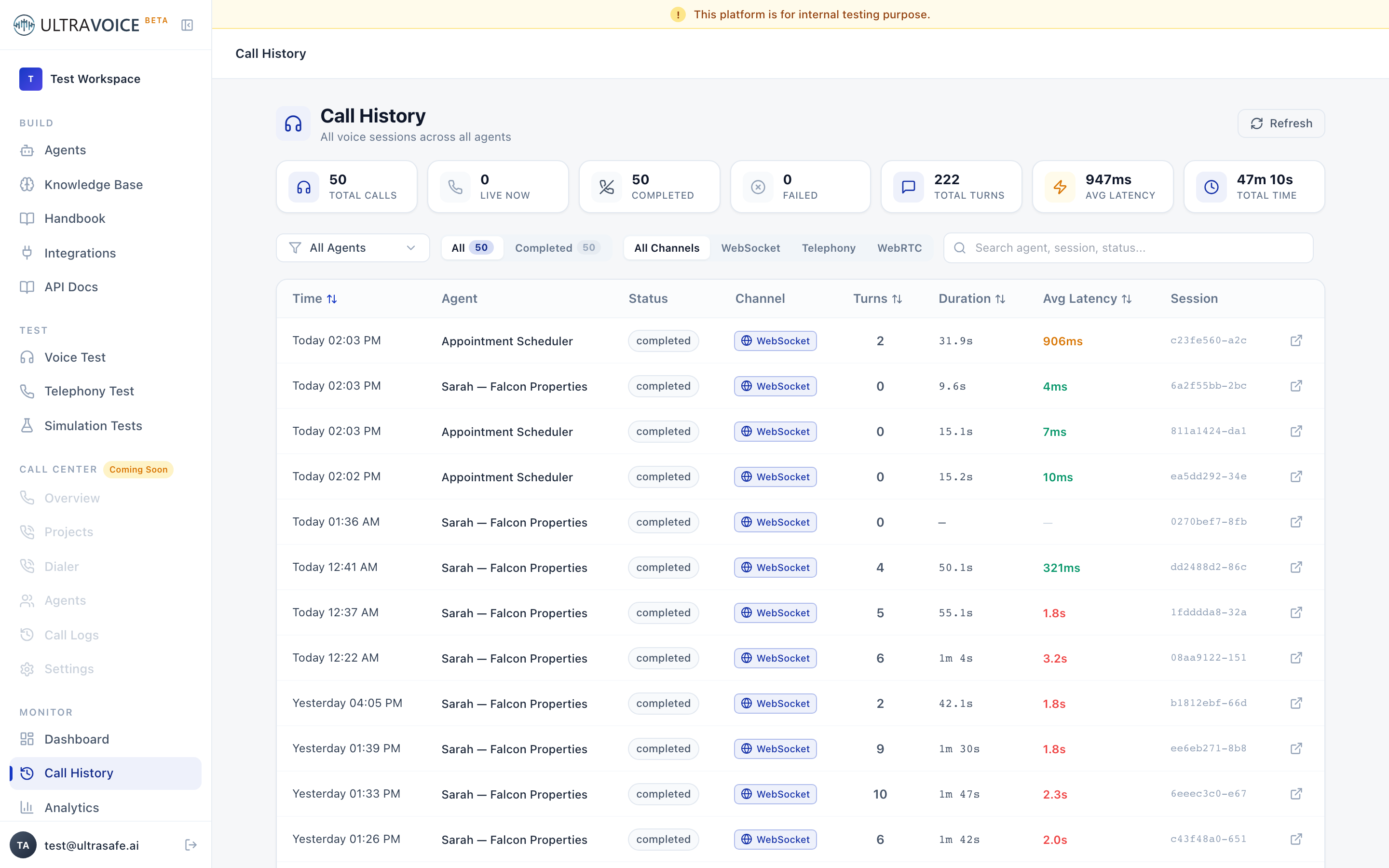Open session link for 1fdddda8-32a
Screen dimensions: 1389x868
(1296, 612)
